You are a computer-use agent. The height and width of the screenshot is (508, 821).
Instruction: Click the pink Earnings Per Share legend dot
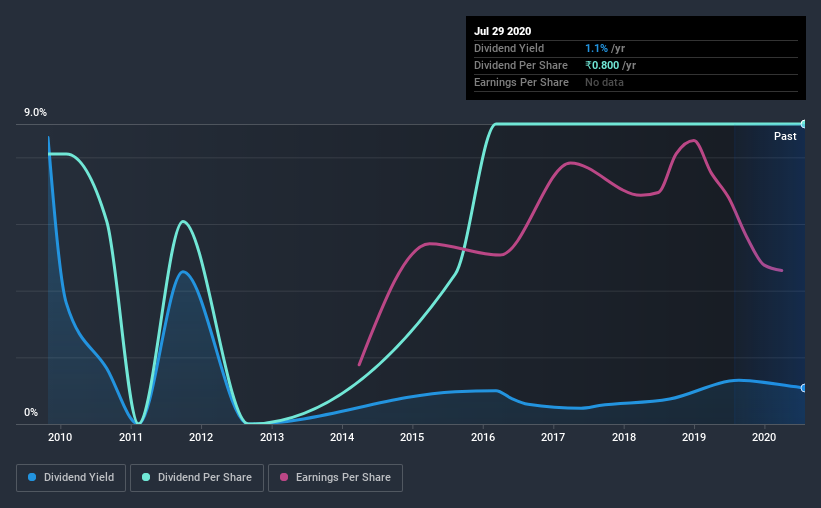point(284,477)
